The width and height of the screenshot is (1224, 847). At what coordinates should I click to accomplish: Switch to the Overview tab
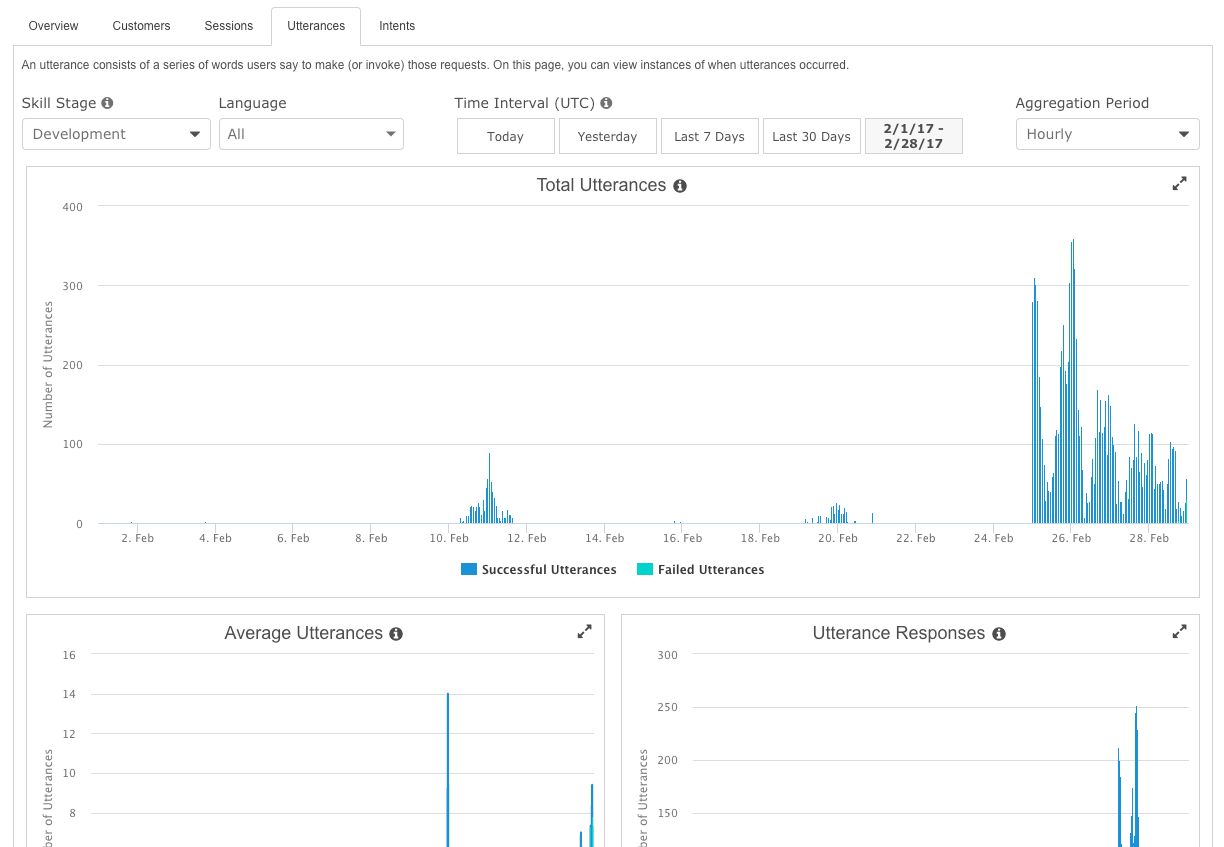[53, 26]
